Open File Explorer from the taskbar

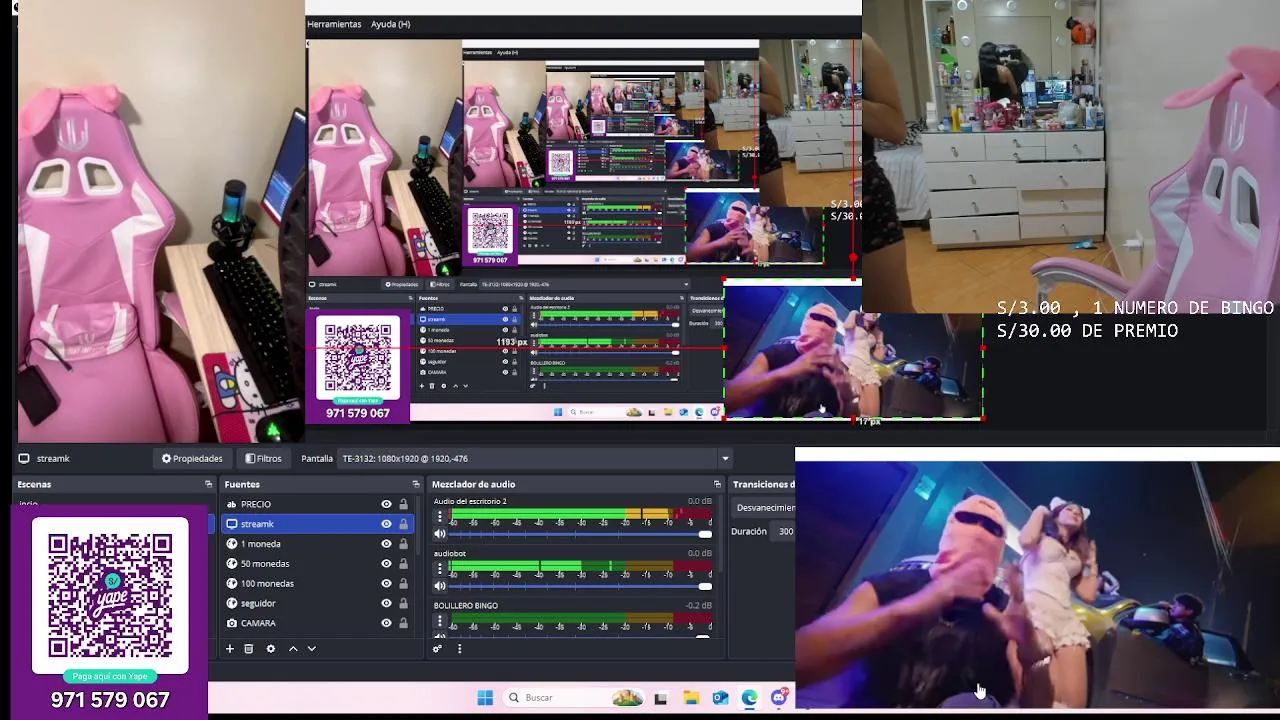click(x=691, y=698)
